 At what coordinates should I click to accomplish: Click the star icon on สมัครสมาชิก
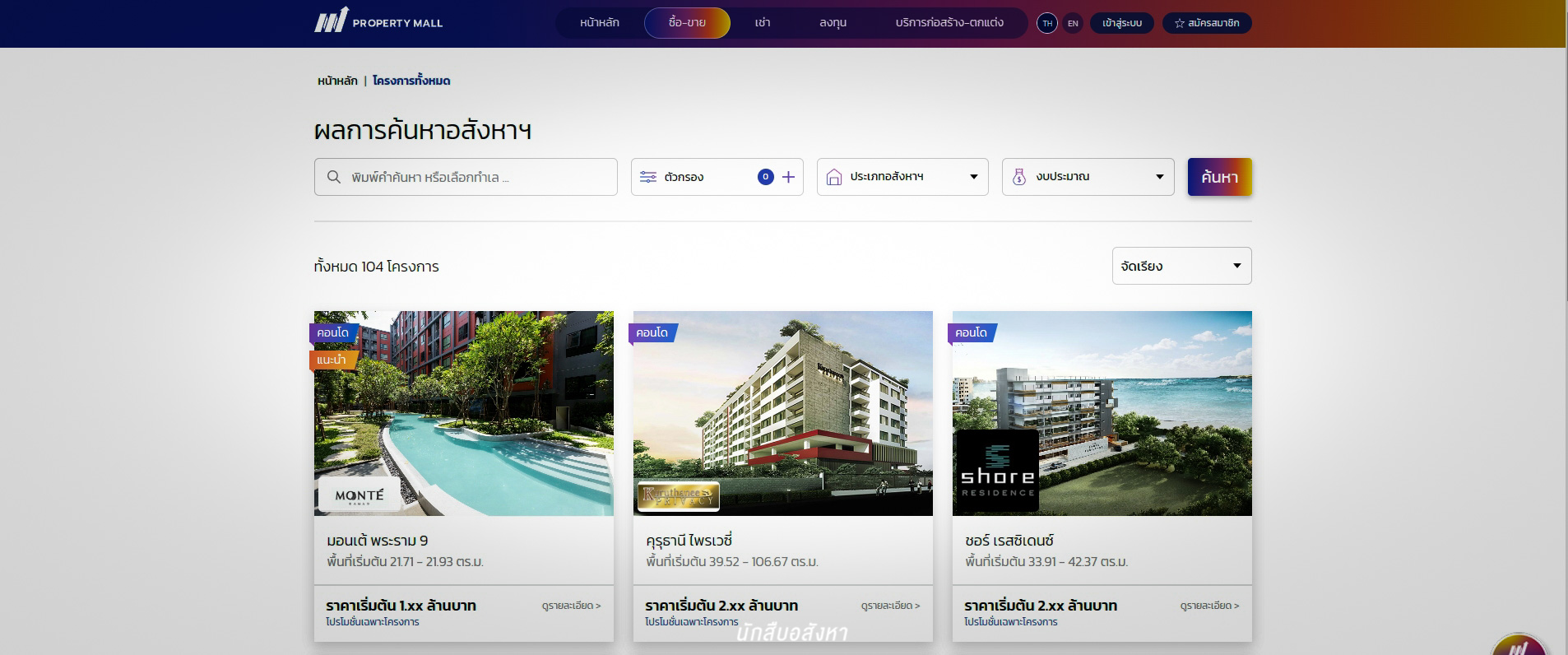pos(1179,23)
